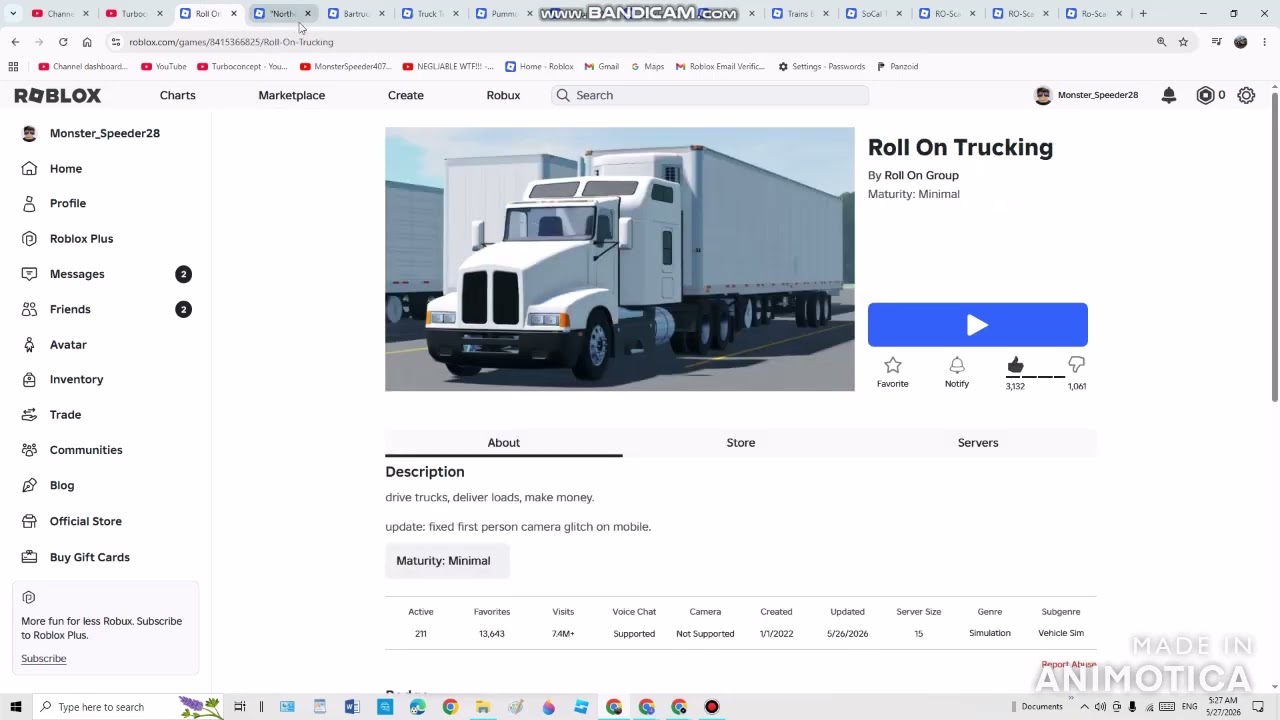Open Home in the left sidebar
Viewport: 1280px width, 720px height.
tap(66, 168)
